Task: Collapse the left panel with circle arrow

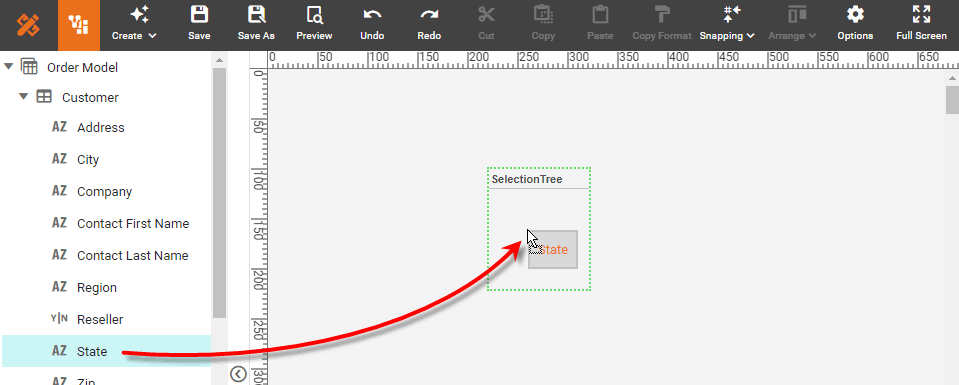Action: [238, 374]
